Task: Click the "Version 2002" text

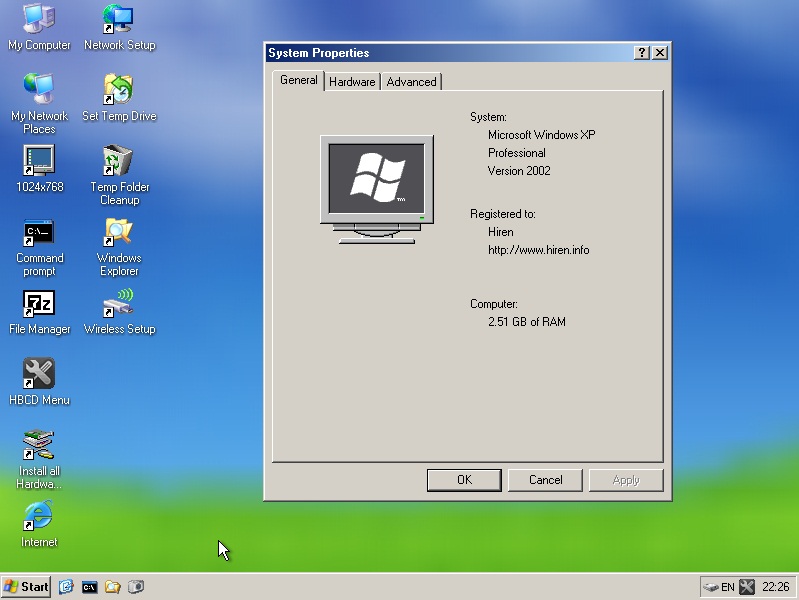Action: (x=519, y=171)
